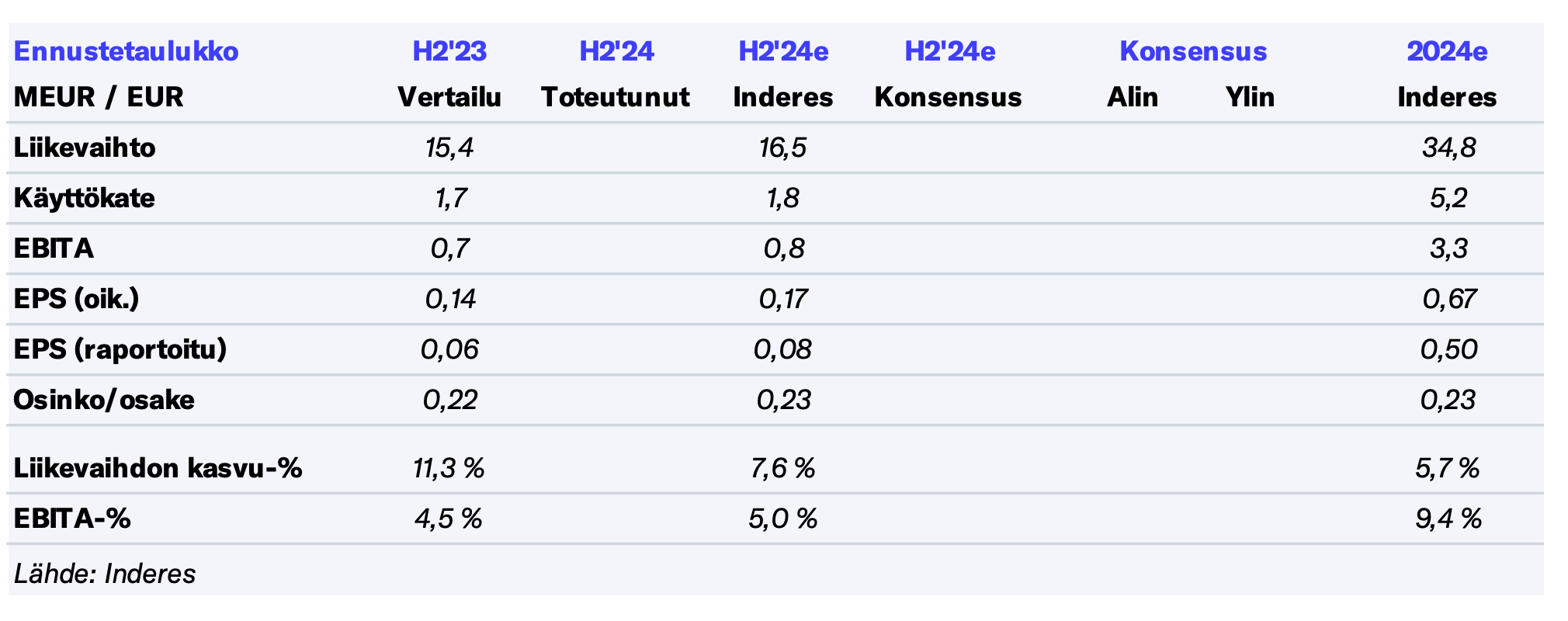Click the MEUR / EUR unit label
The width and height of the screenshot is (1568, 621).
pyautogui.click(x=99, y=97)
